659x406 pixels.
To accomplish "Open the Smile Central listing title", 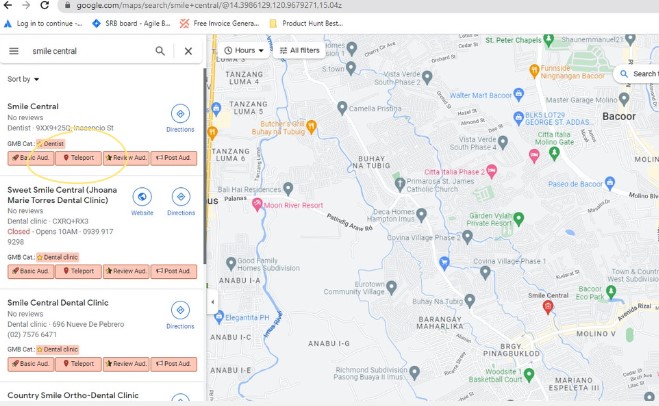I will click(33, 106).
